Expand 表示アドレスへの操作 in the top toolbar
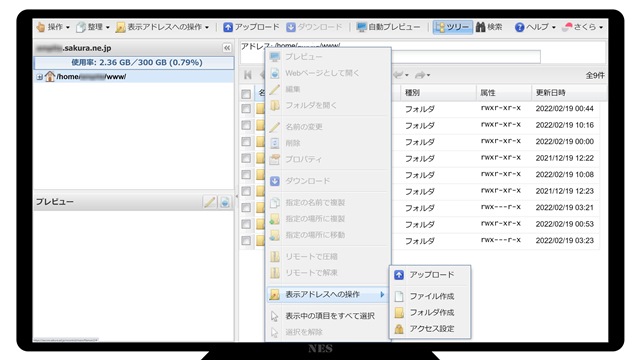Image resolution: width=640 pixels, height=360 pixels. pos(162,27)
